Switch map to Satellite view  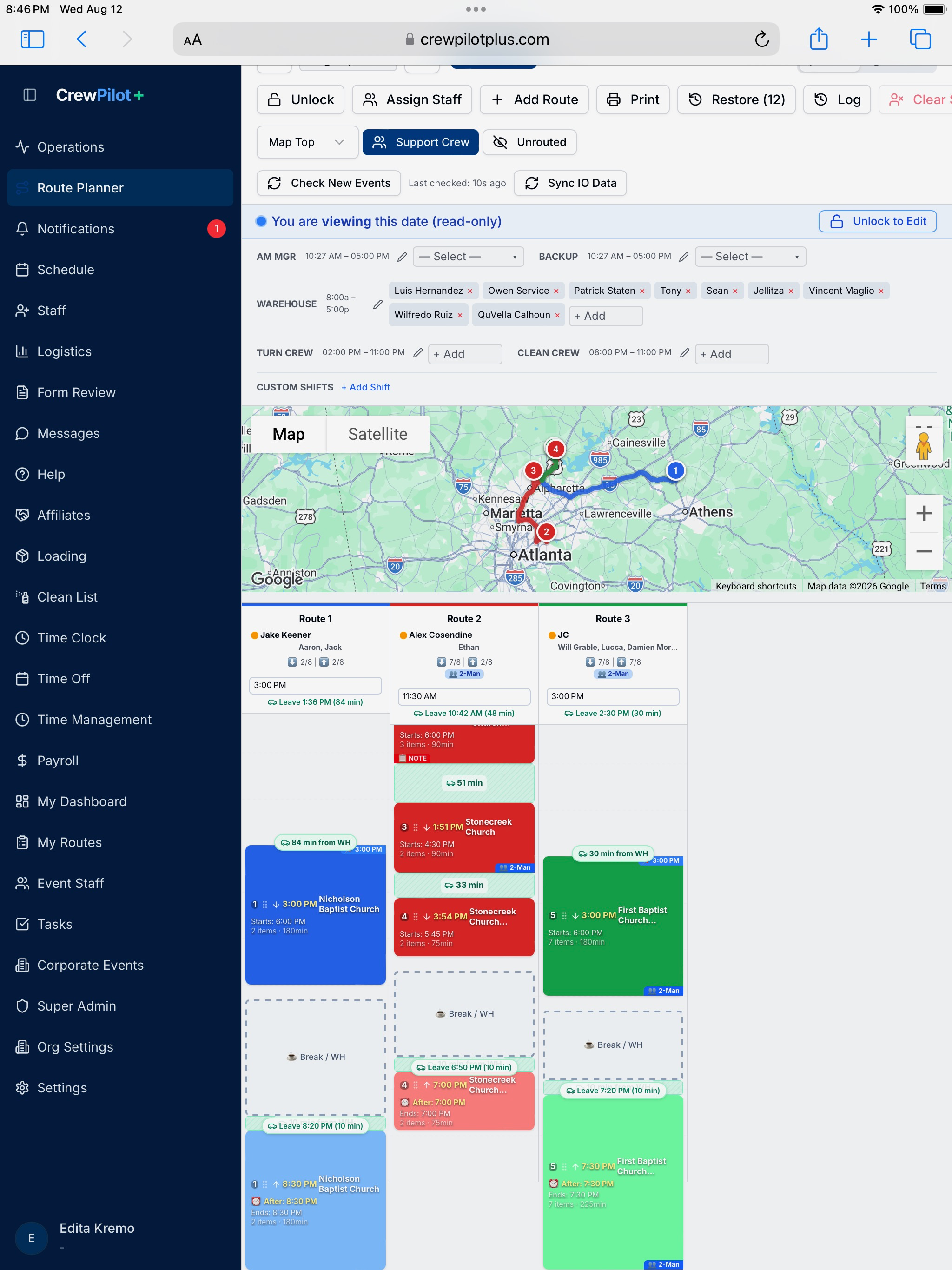tap(377, 434)
